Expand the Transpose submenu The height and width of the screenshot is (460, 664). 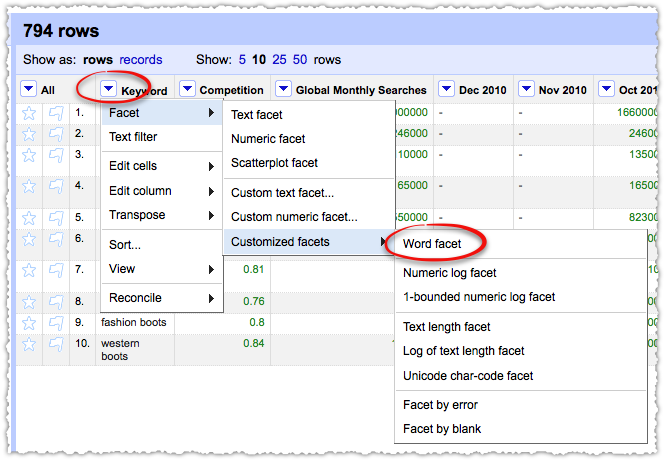pyautogui.click(x=162, y=215)
